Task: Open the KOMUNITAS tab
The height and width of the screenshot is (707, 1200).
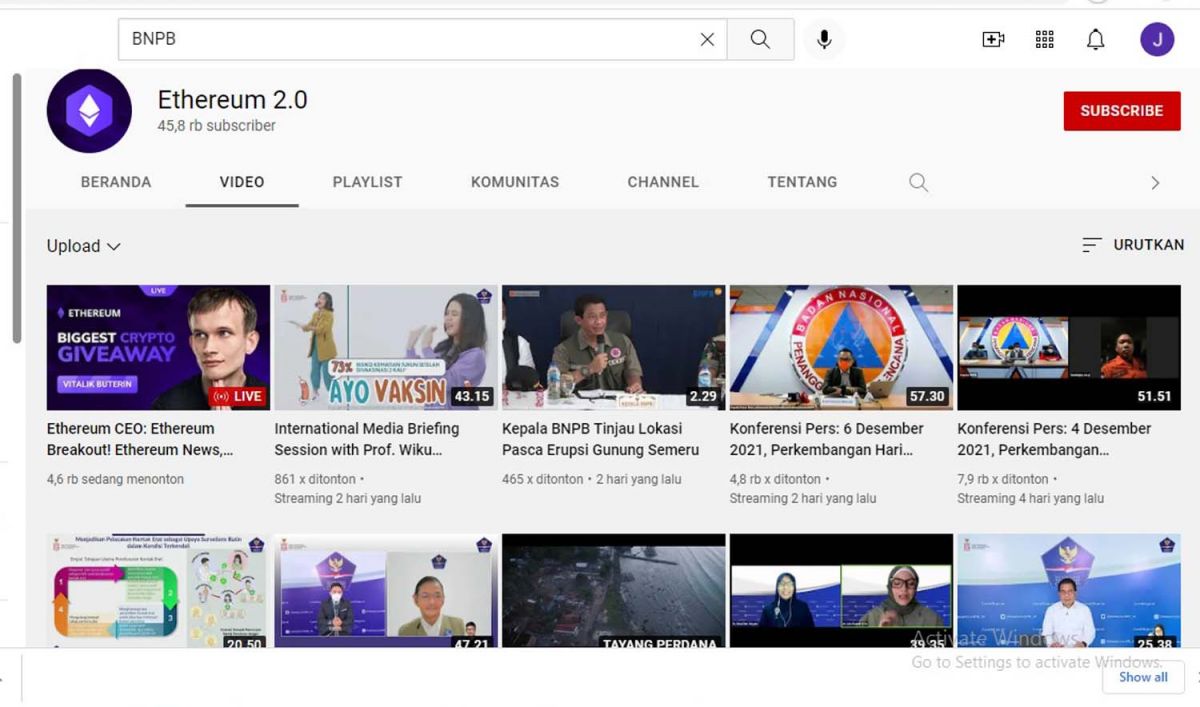Action: click(x=514, y=182)
